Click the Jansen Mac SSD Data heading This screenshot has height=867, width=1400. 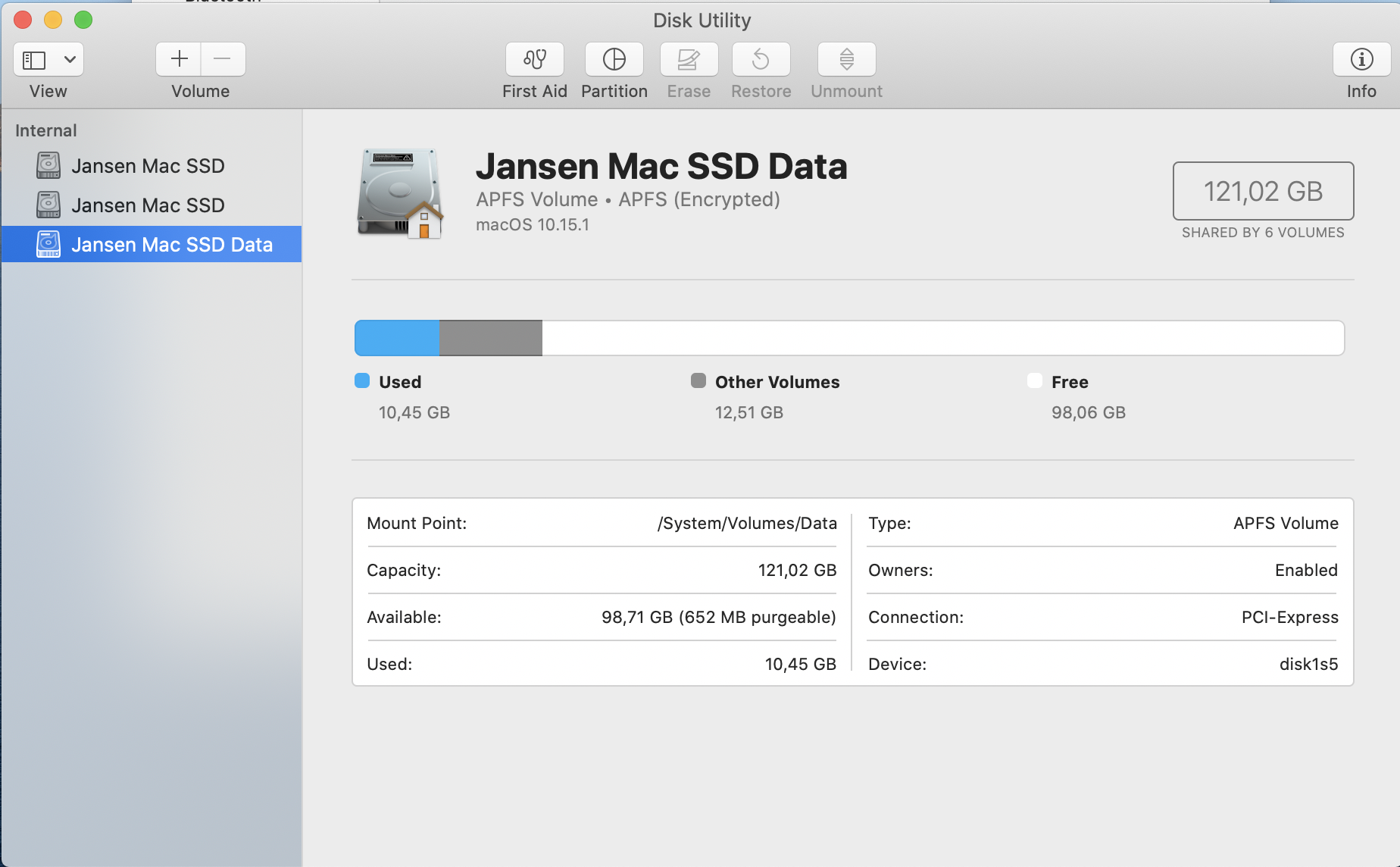pyautogui.click(x=661, y=166)
